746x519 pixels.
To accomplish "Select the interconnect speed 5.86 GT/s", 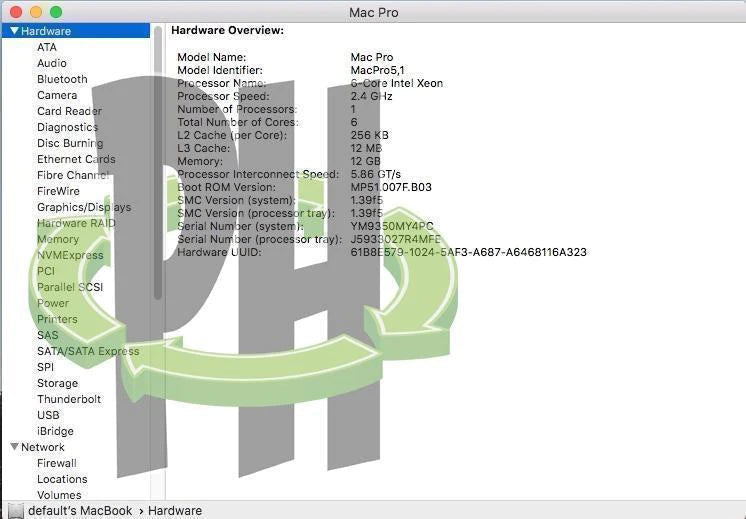I will (x=376, y=174).
